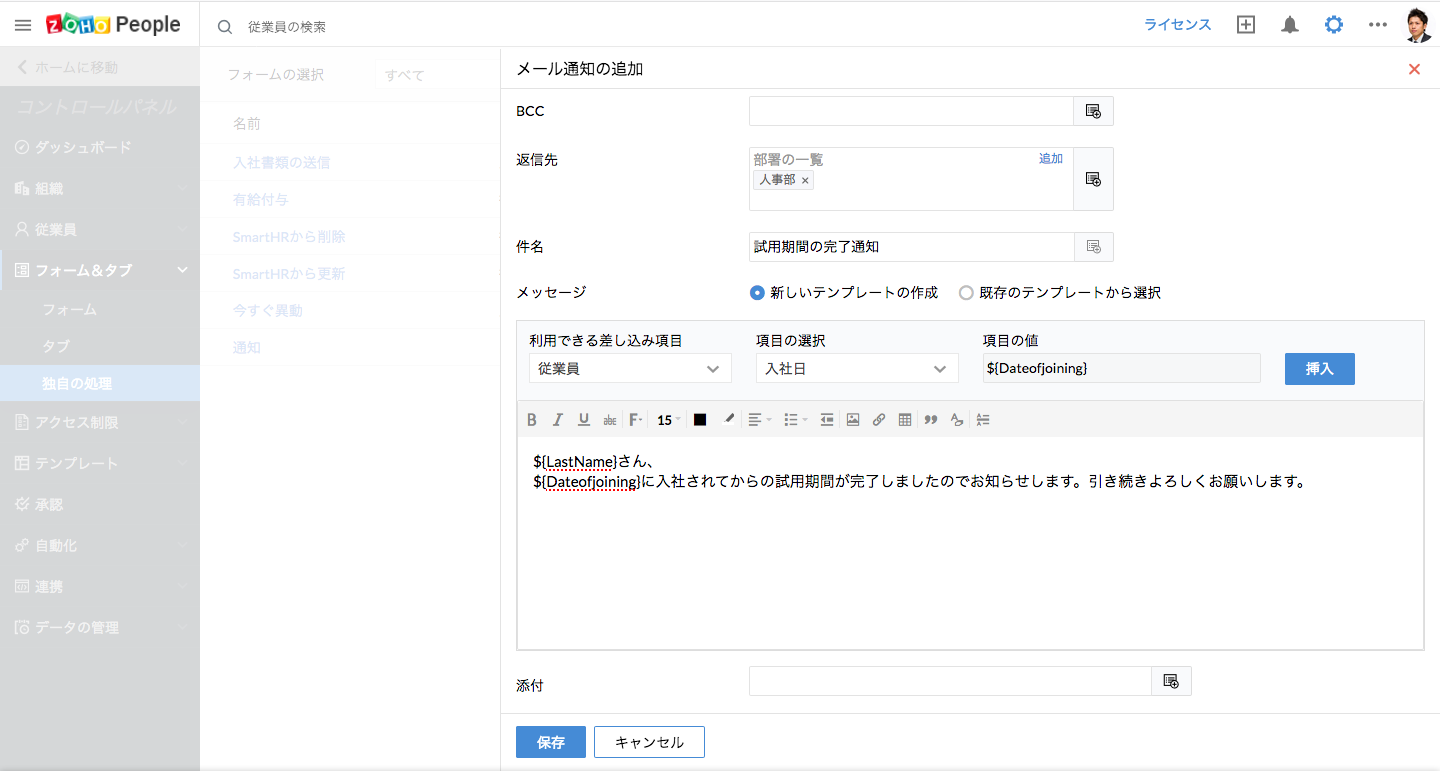1440x771 pixels.
Task: Click the 挿入 button
Action: point(1320,369)
